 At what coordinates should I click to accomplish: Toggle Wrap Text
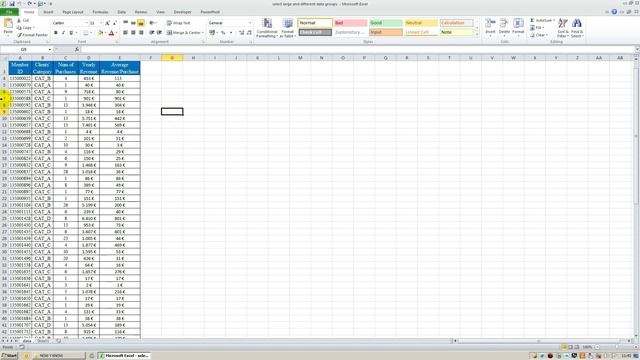pyautogui.click(x=178, y=23)
